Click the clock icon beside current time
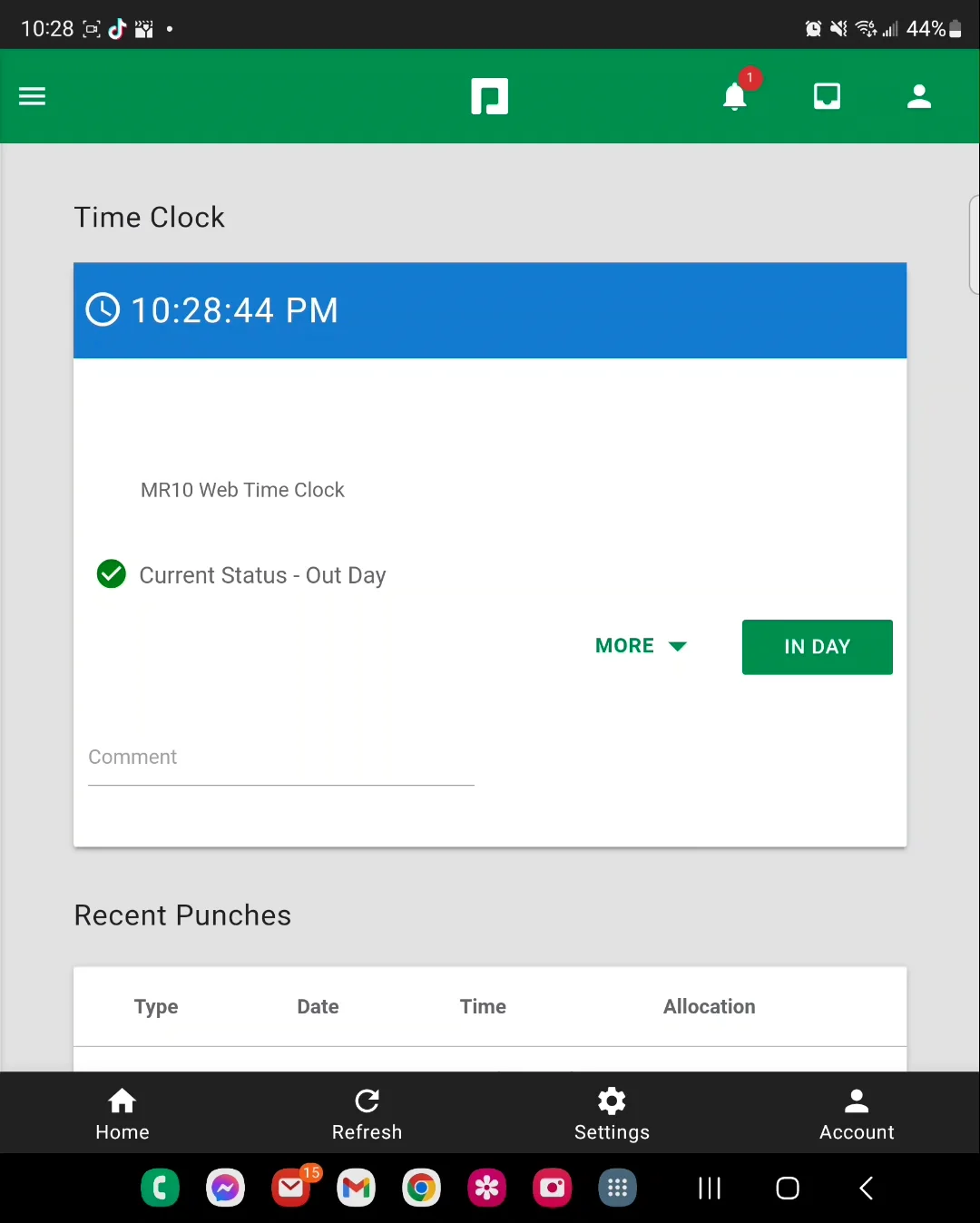This screenshot has width=980, height=1223. coord(103,309)
